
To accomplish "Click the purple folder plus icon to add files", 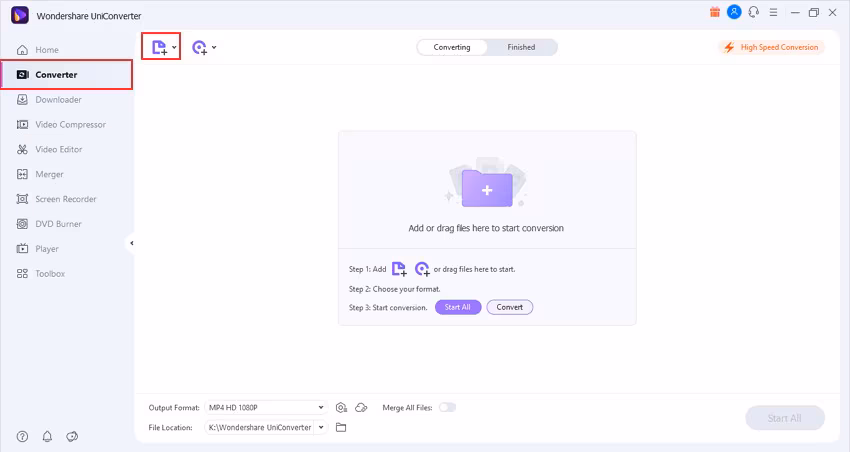I will [487, 188].
